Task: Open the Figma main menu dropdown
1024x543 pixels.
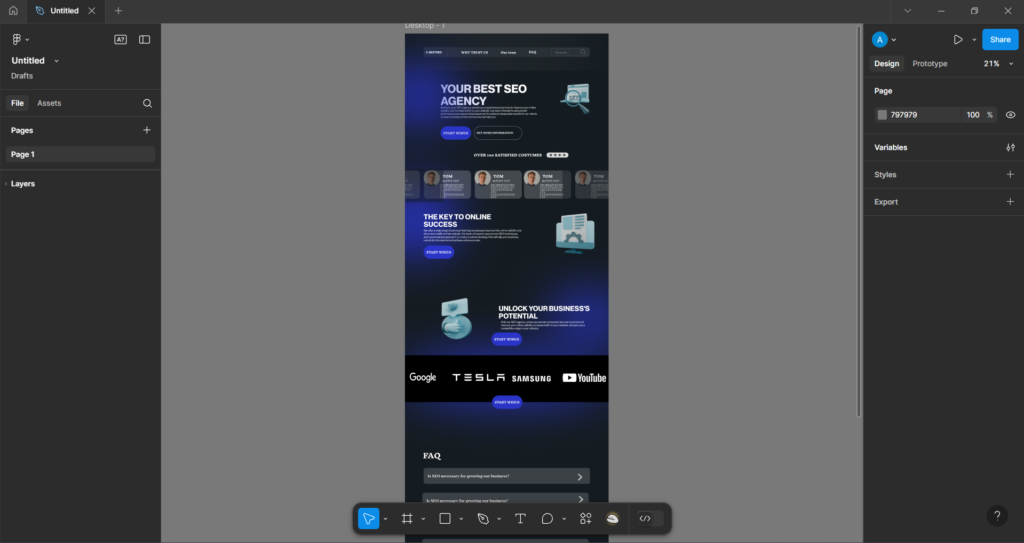Action: click(x=19, y=39)
